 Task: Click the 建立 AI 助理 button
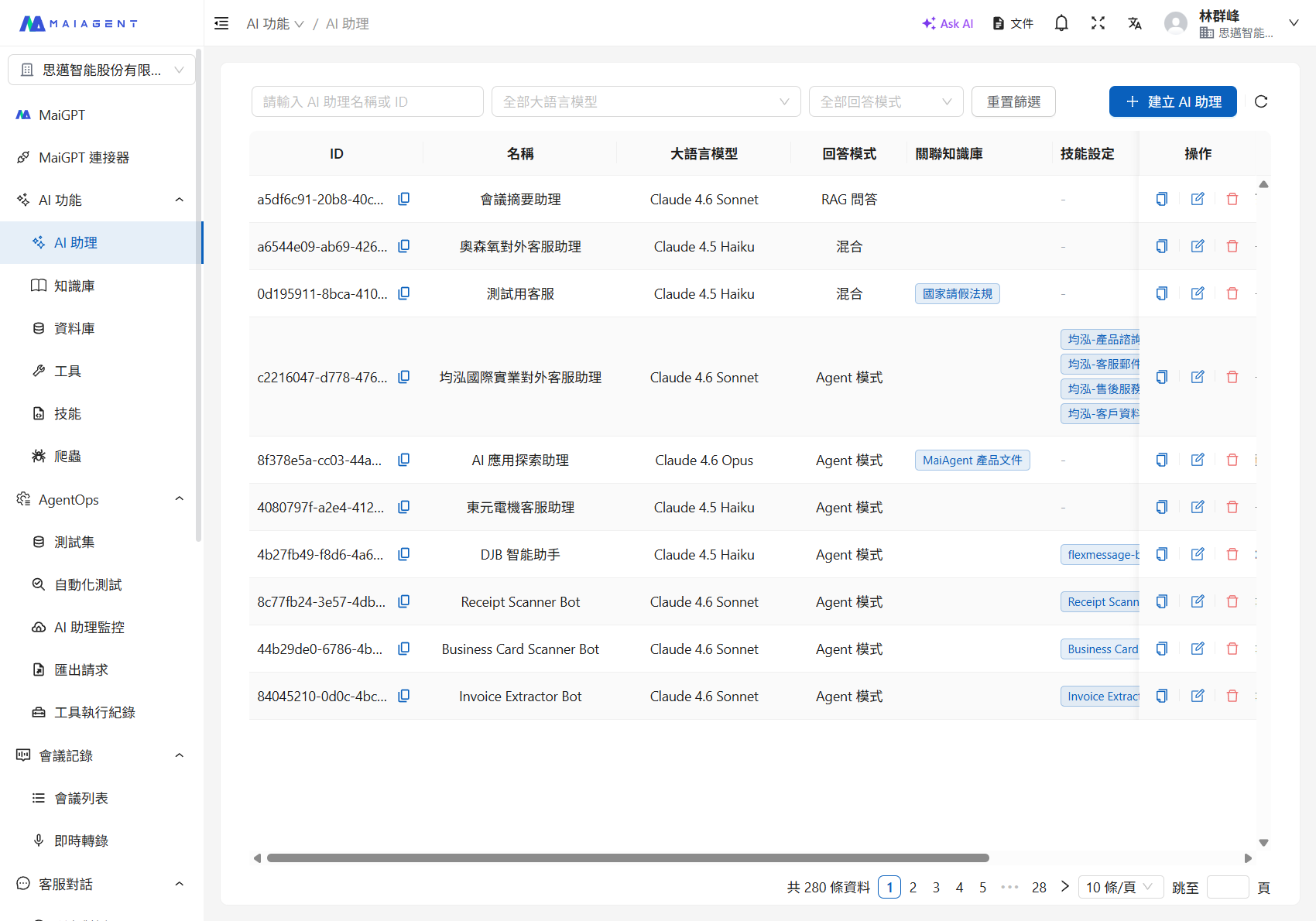1172,101
